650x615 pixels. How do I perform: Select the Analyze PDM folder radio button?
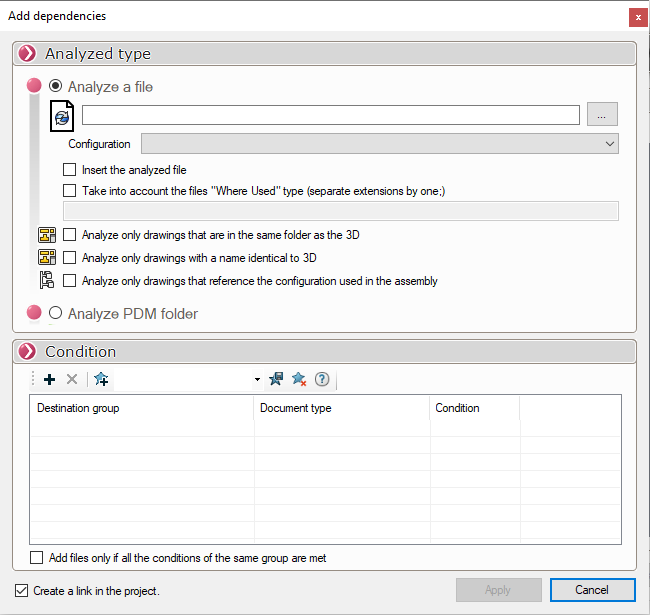[56, 313]
